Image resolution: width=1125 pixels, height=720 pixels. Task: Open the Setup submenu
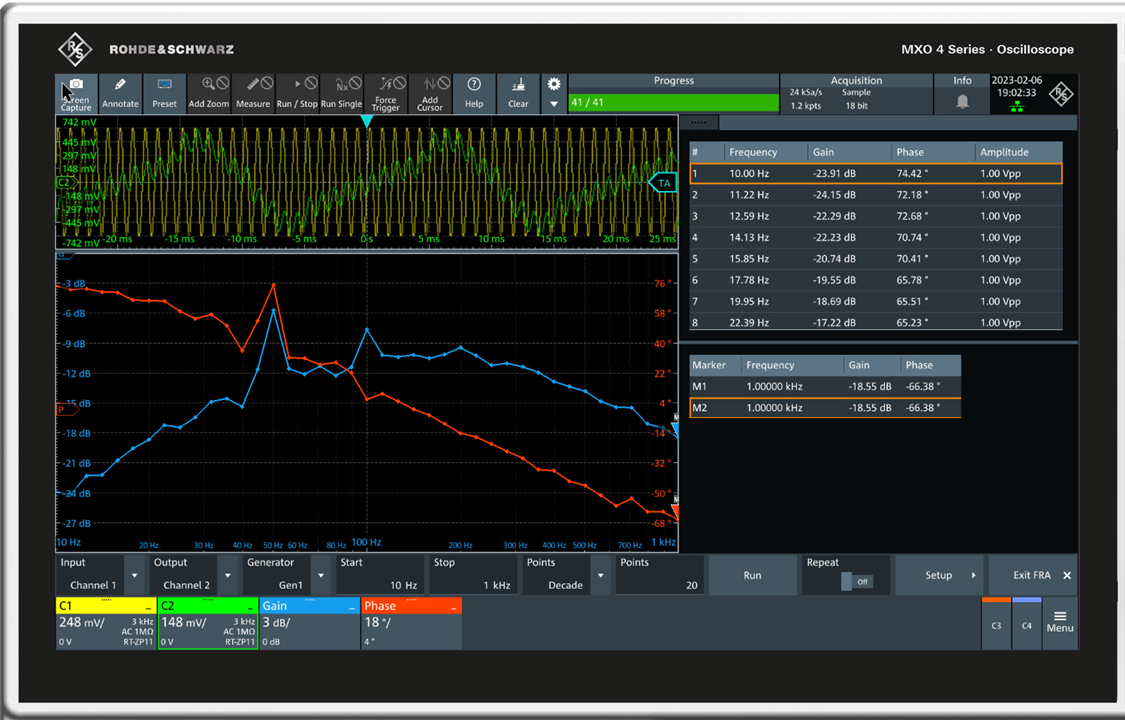[941, 575]
